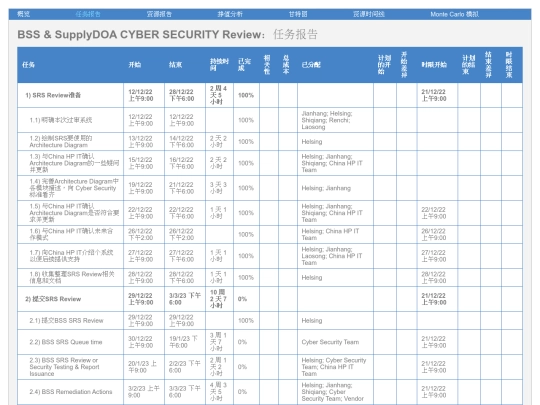Select task 2.3 BSS SRS Review or Security Testing

point(270,367)
